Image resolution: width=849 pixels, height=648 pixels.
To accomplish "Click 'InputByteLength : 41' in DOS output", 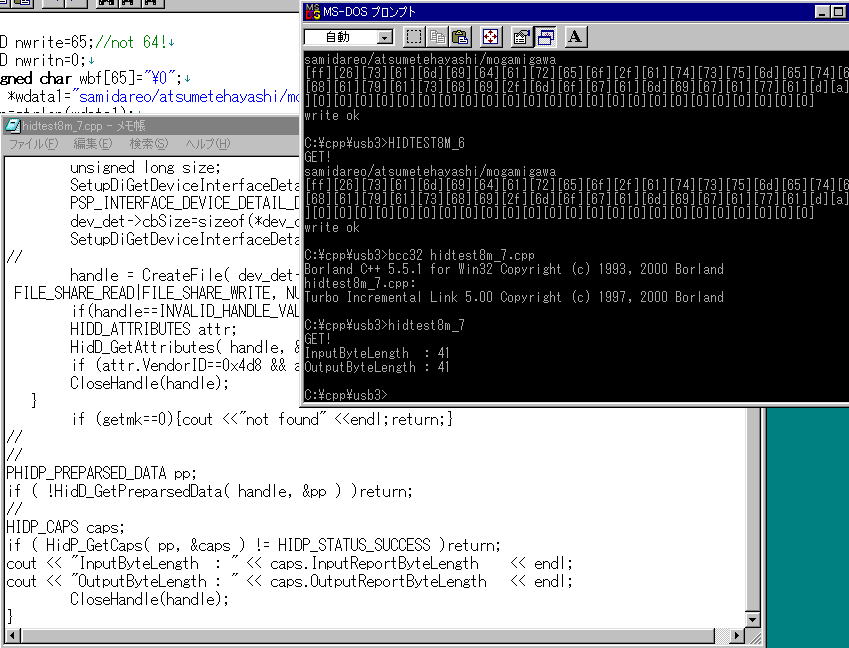I will (x=377, y=353).
